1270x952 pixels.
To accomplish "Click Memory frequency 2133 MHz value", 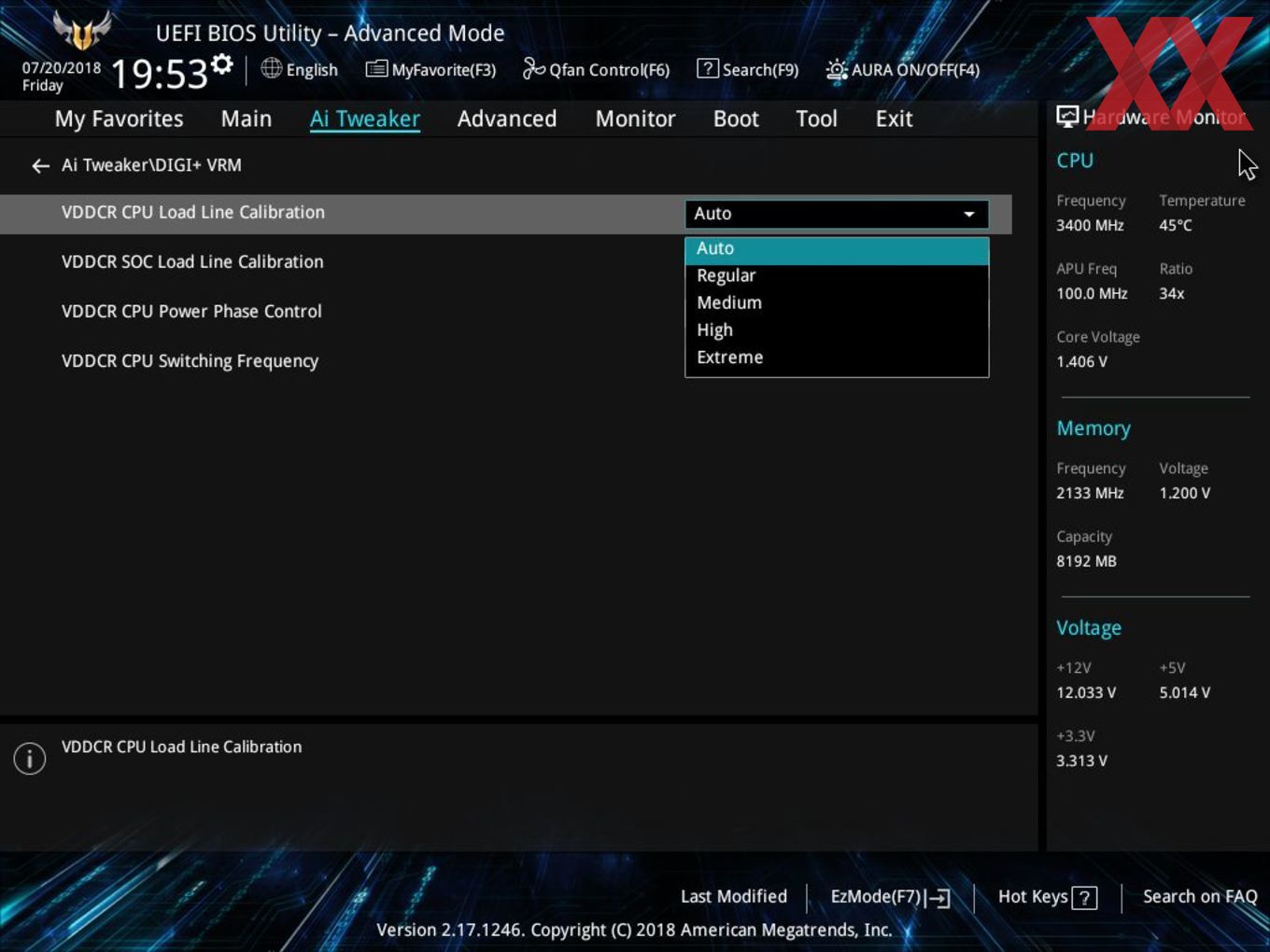I will click(1090, 494).
